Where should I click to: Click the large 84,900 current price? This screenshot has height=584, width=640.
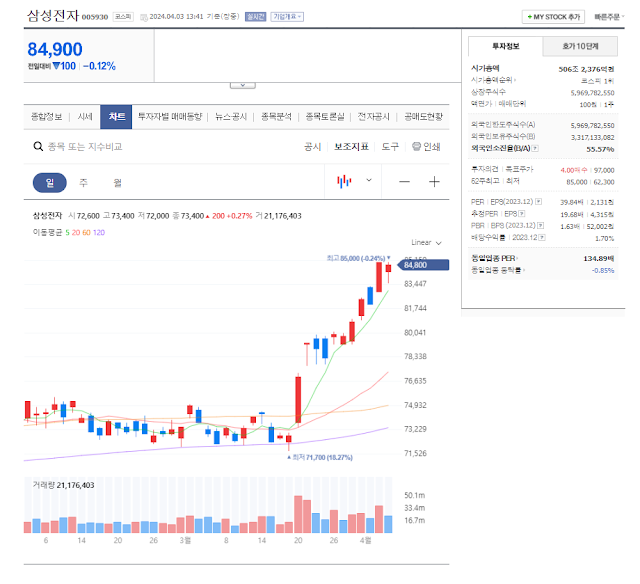tap(55, 49)
